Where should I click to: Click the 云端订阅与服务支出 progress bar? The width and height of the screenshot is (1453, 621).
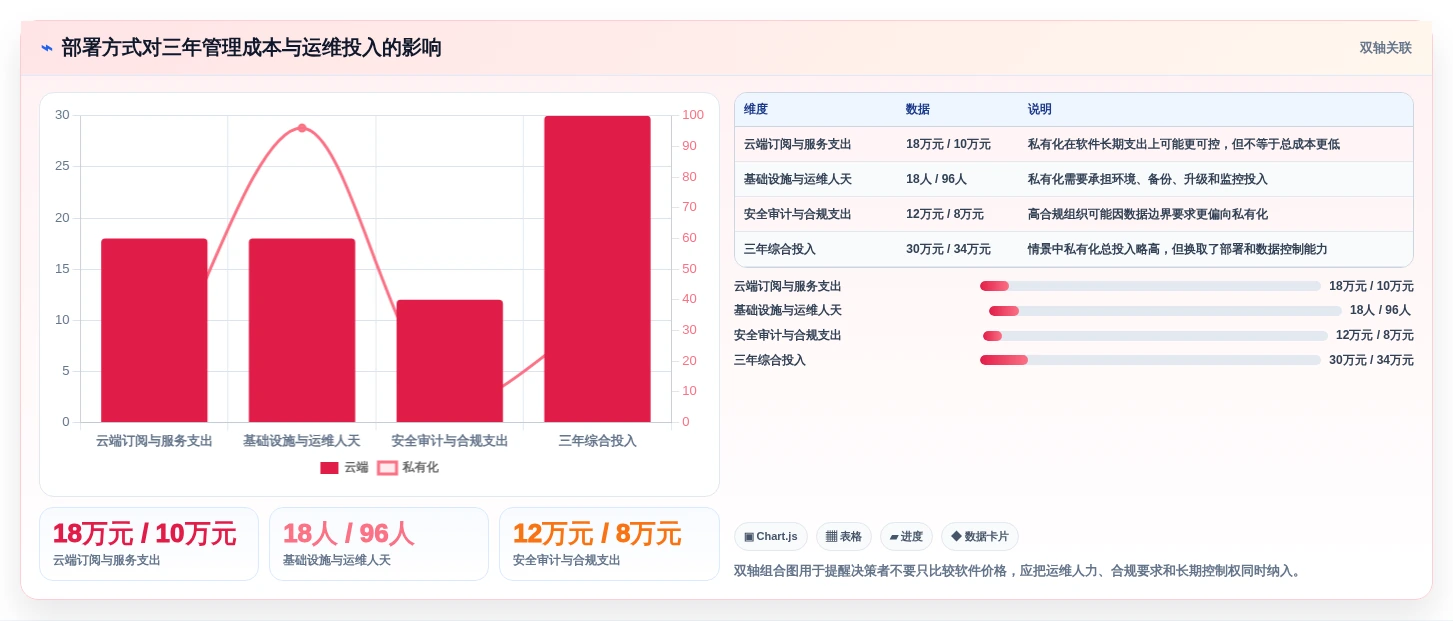[x=1150, y=286]
